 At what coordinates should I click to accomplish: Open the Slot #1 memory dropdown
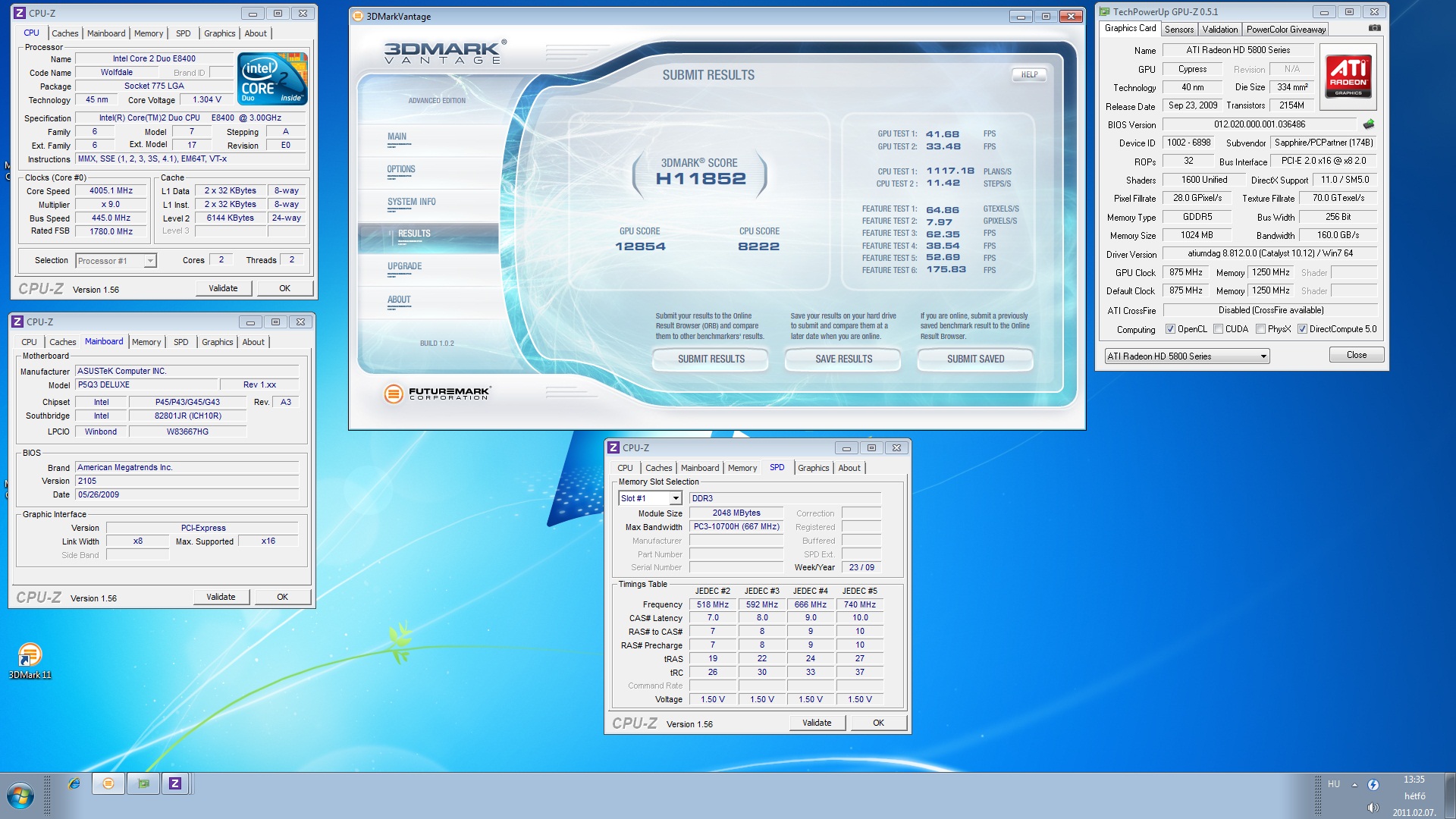(675, 498)
